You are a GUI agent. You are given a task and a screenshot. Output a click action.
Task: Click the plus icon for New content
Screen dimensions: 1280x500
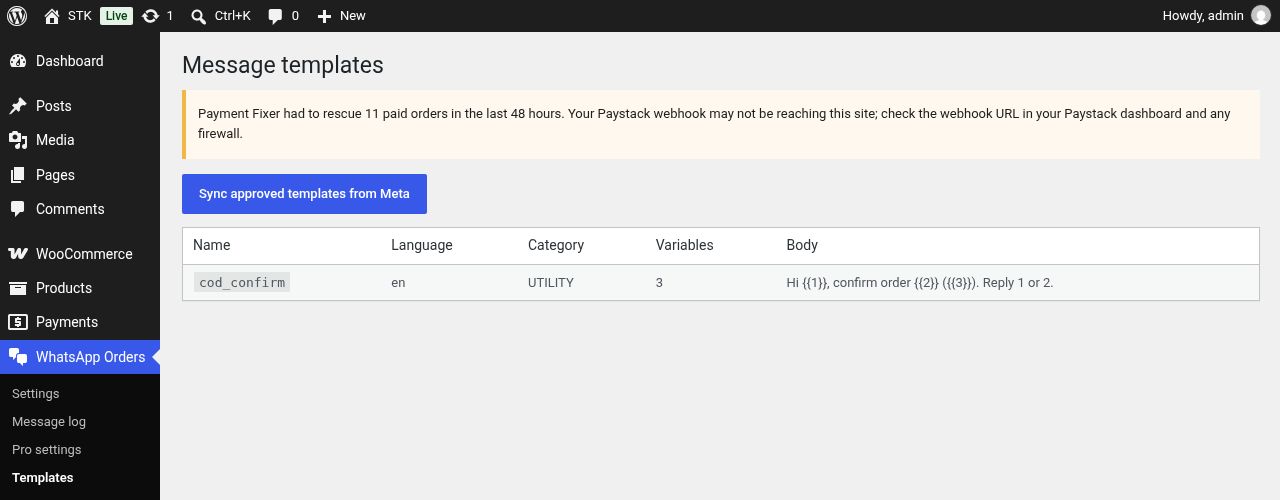pos(324,16)
